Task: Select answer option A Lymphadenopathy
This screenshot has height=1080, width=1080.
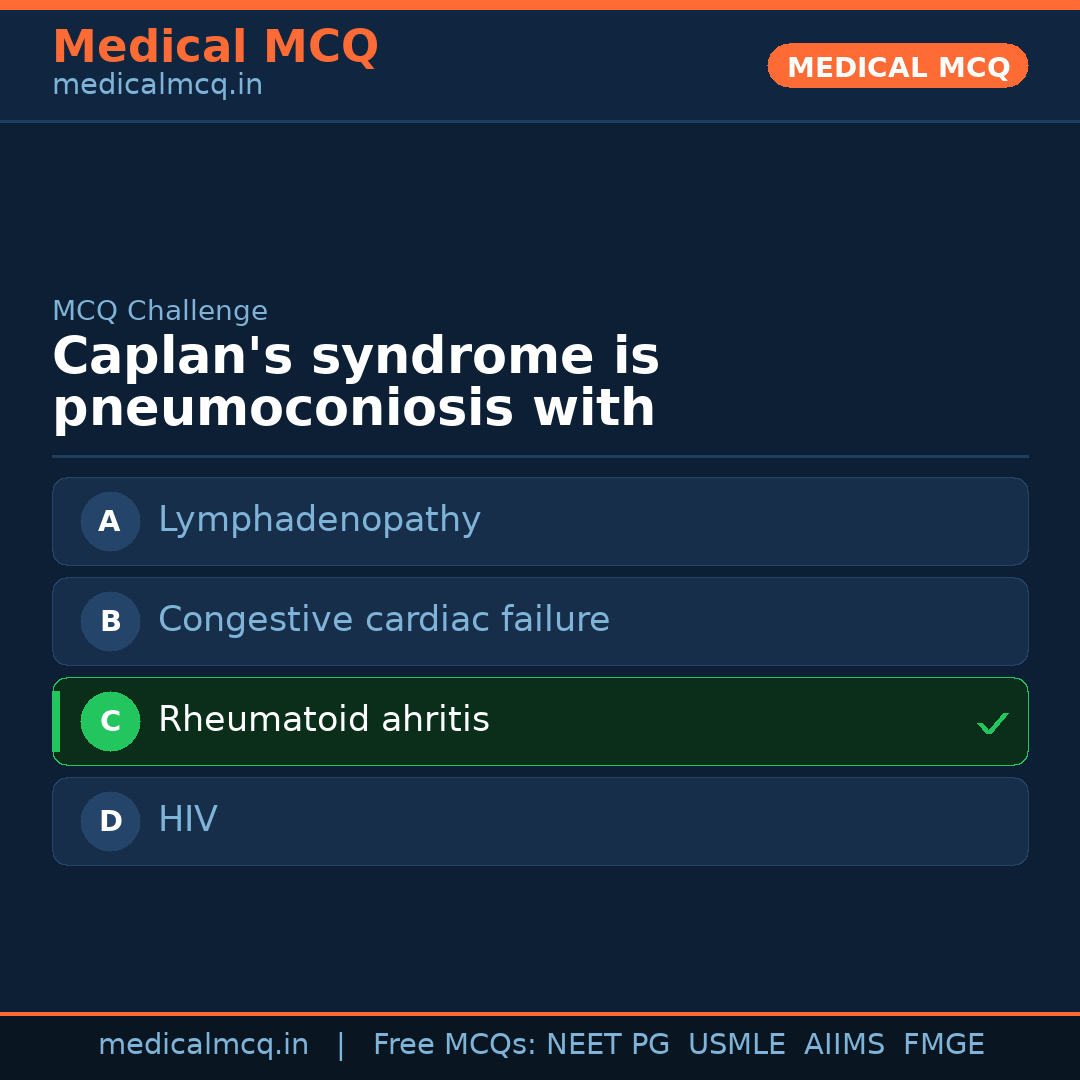Action: tap(540, 521)
